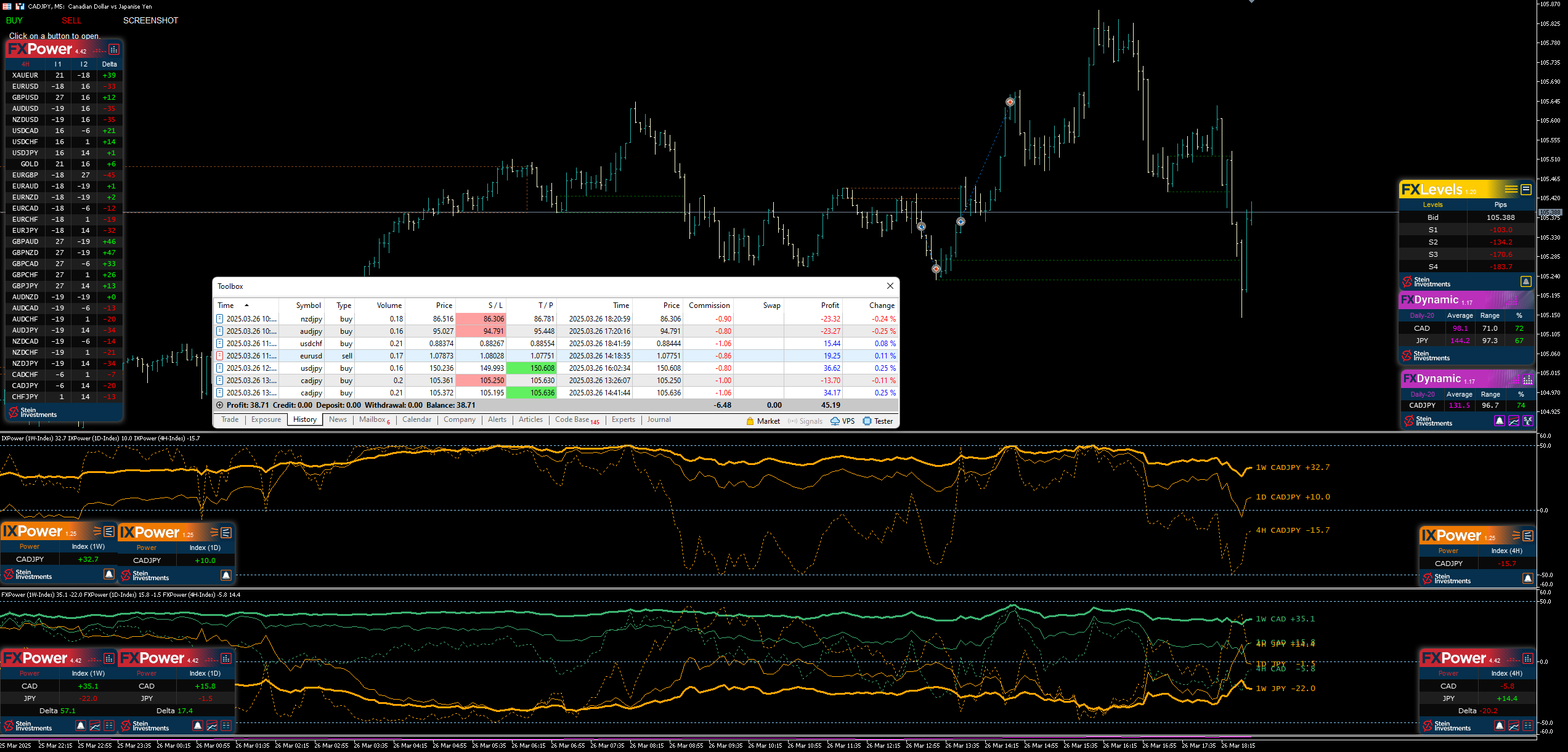Toggle alert bell in FXDynamic CADJPY panel
The image size is (1568, 752).
[1500, 421]
